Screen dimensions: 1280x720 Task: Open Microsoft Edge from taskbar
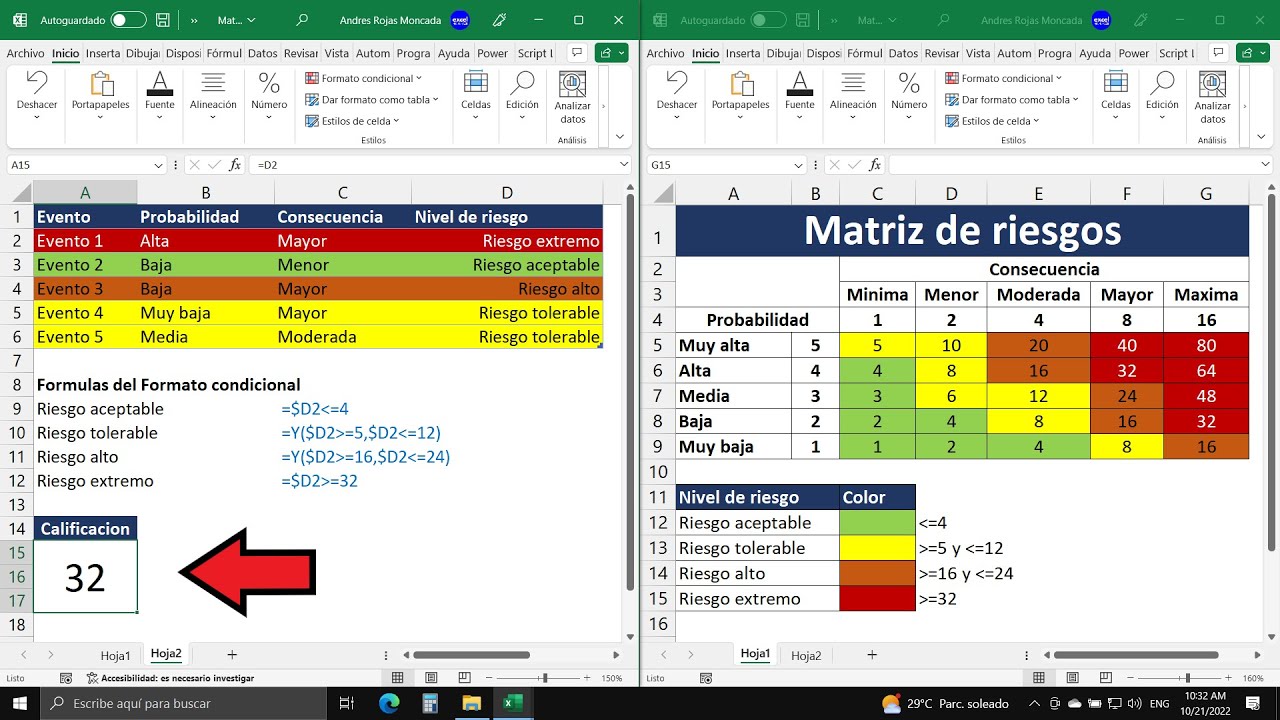(x=388, y=703)
